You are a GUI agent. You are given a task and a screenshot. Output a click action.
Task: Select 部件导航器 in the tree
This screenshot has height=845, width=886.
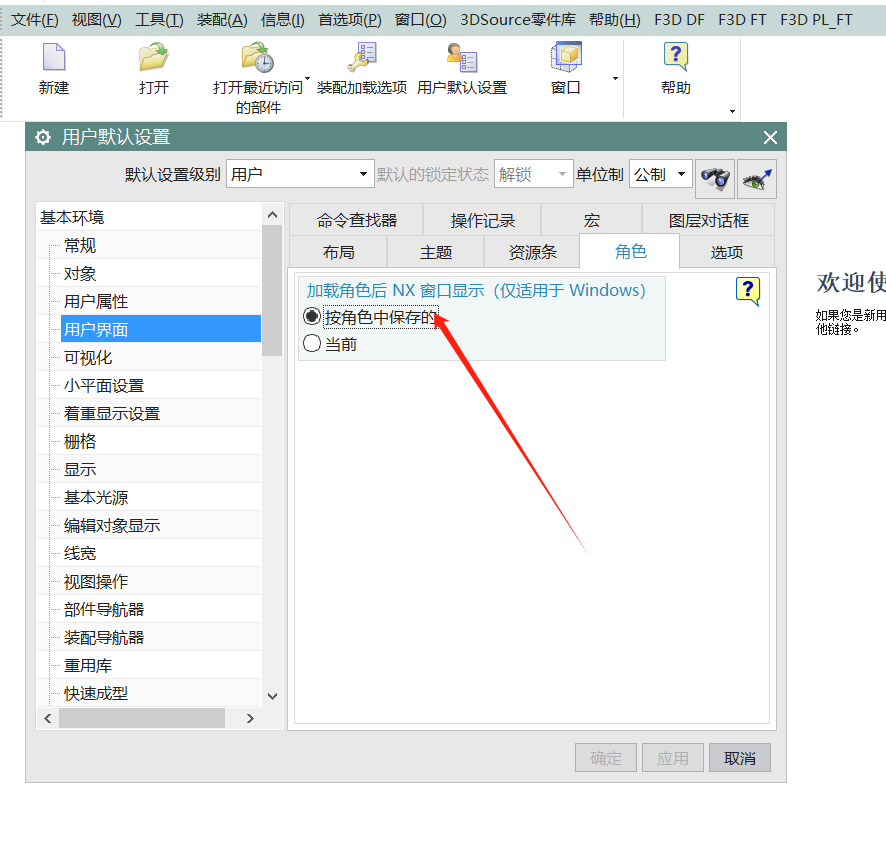click(x=104, y=609)
